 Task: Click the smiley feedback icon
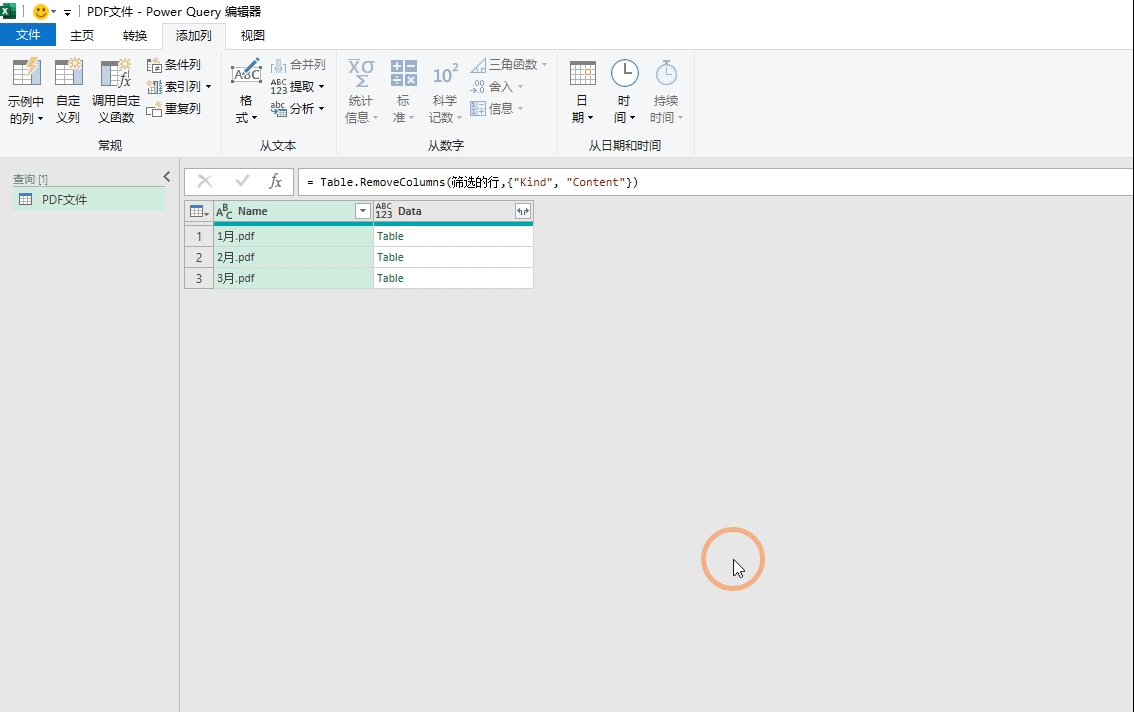coord(40,12)
